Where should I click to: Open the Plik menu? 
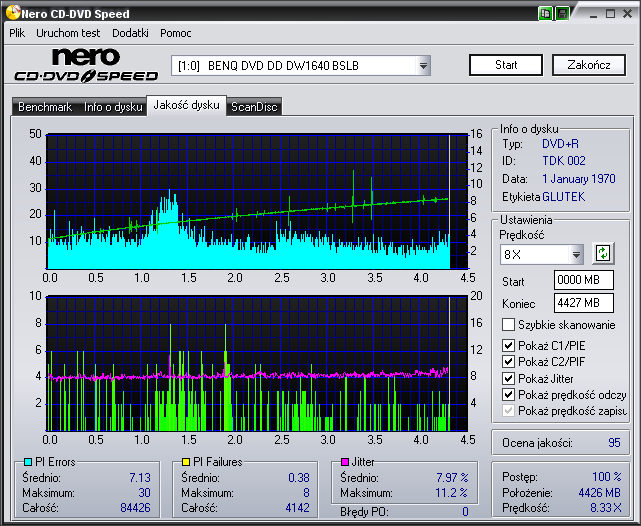pyautogui.click(x=17, y=33)
